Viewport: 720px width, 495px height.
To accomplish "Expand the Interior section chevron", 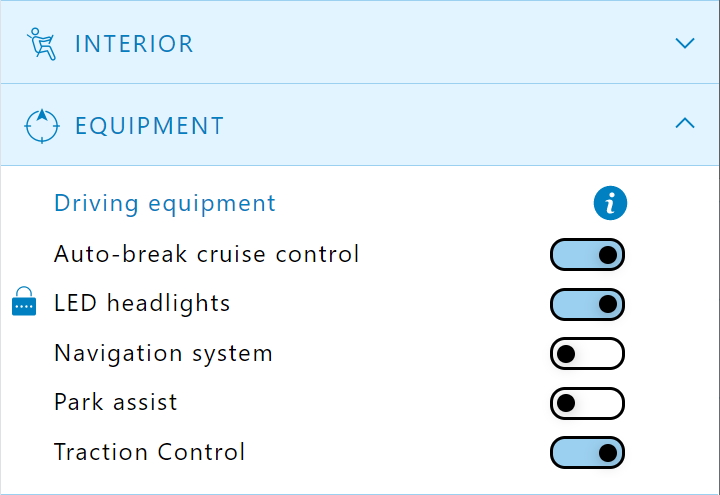I will (x=685, y=43).
